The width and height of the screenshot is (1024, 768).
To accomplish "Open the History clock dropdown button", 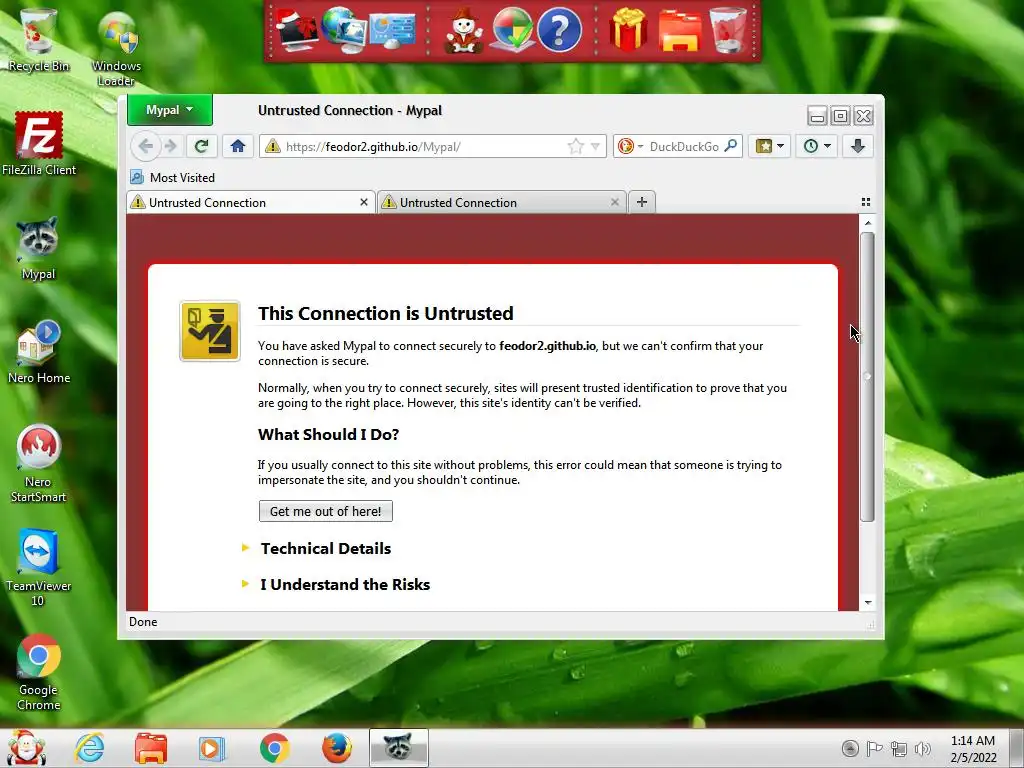I will 816,146.
